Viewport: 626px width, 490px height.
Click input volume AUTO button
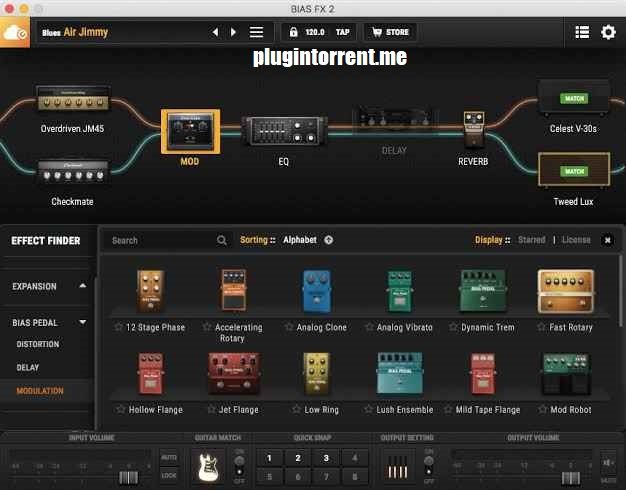168,457
